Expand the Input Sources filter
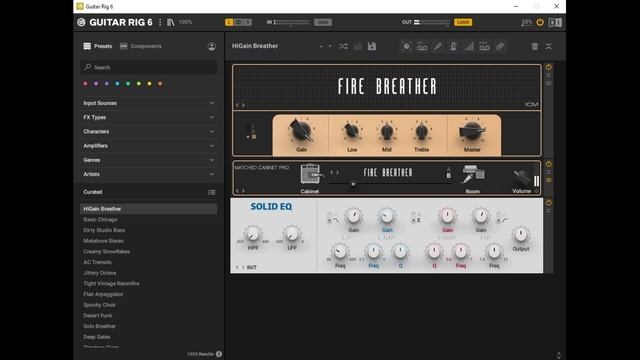The height and width of the screenshot is (360, 640). click(149, 103)
